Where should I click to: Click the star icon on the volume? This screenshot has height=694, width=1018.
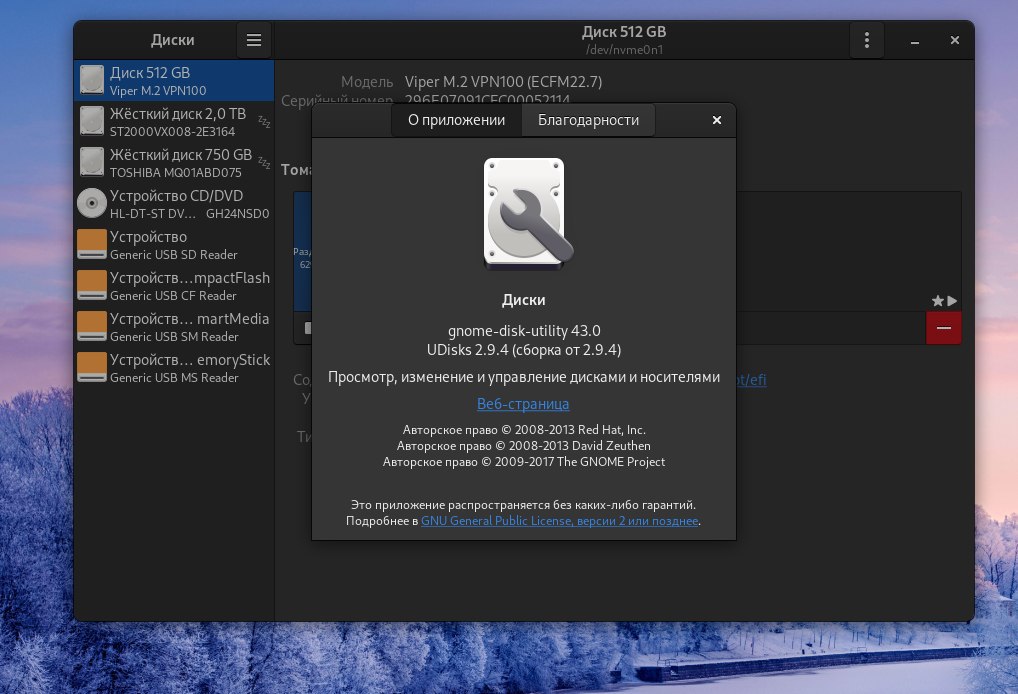[937, 300]
